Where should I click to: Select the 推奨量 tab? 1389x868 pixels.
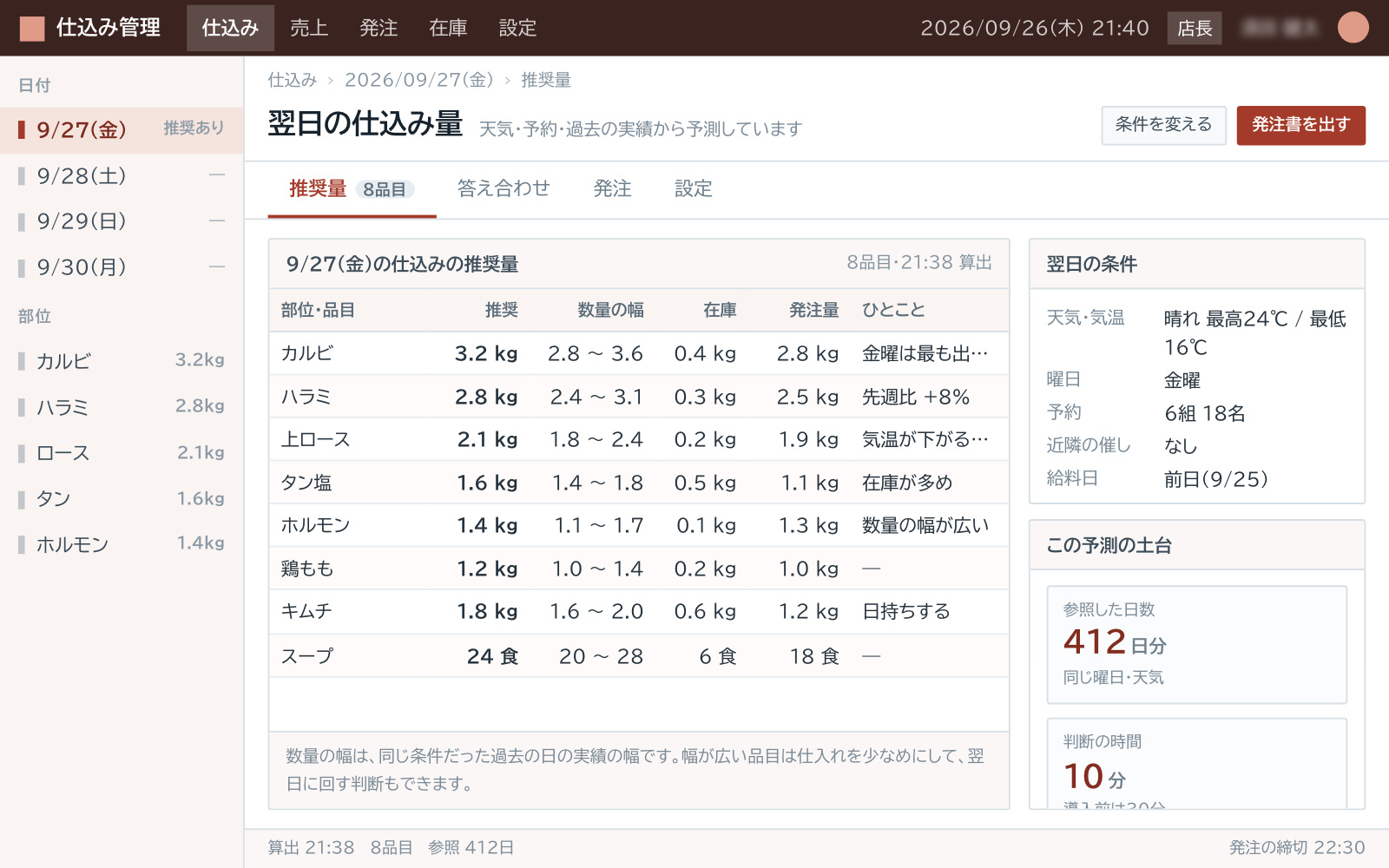(x=352, y=188)
